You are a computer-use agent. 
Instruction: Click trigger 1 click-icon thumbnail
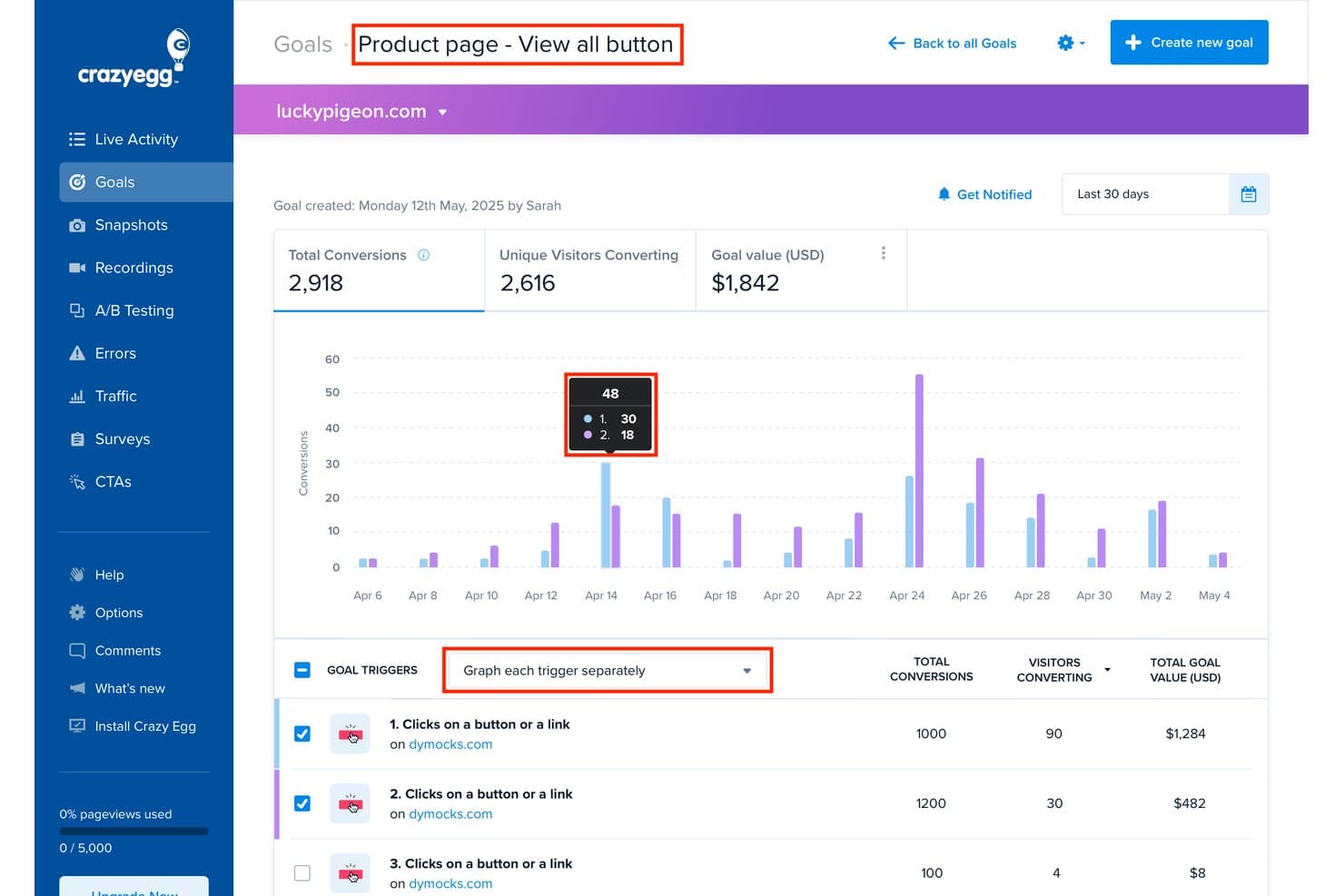350,734
